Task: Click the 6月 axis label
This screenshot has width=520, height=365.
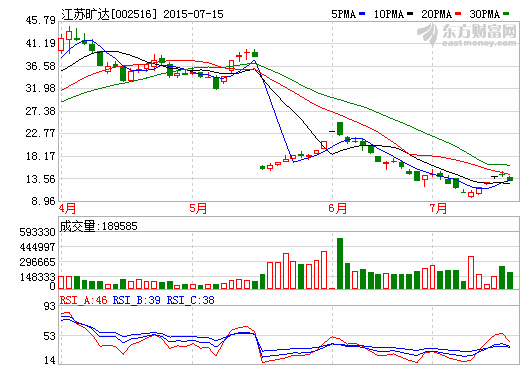Action: click(x=338, y=209)
